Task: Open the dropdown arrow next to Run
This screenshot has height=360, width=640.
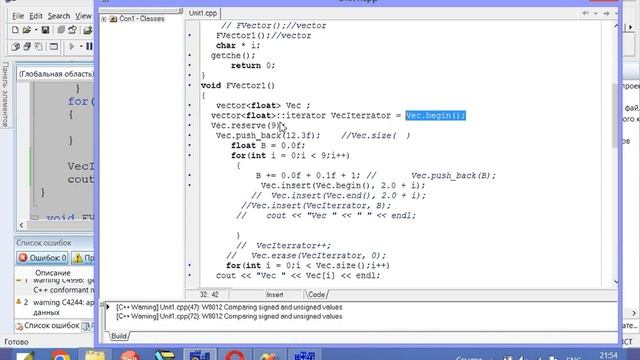Action: pyautogui.click(x=81, y=47)
